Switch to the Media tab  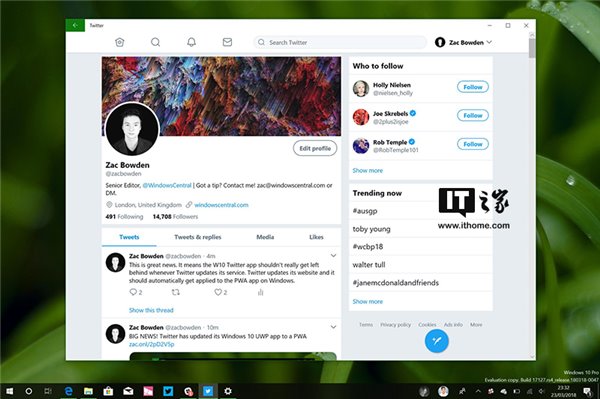(x=265, y=237)
